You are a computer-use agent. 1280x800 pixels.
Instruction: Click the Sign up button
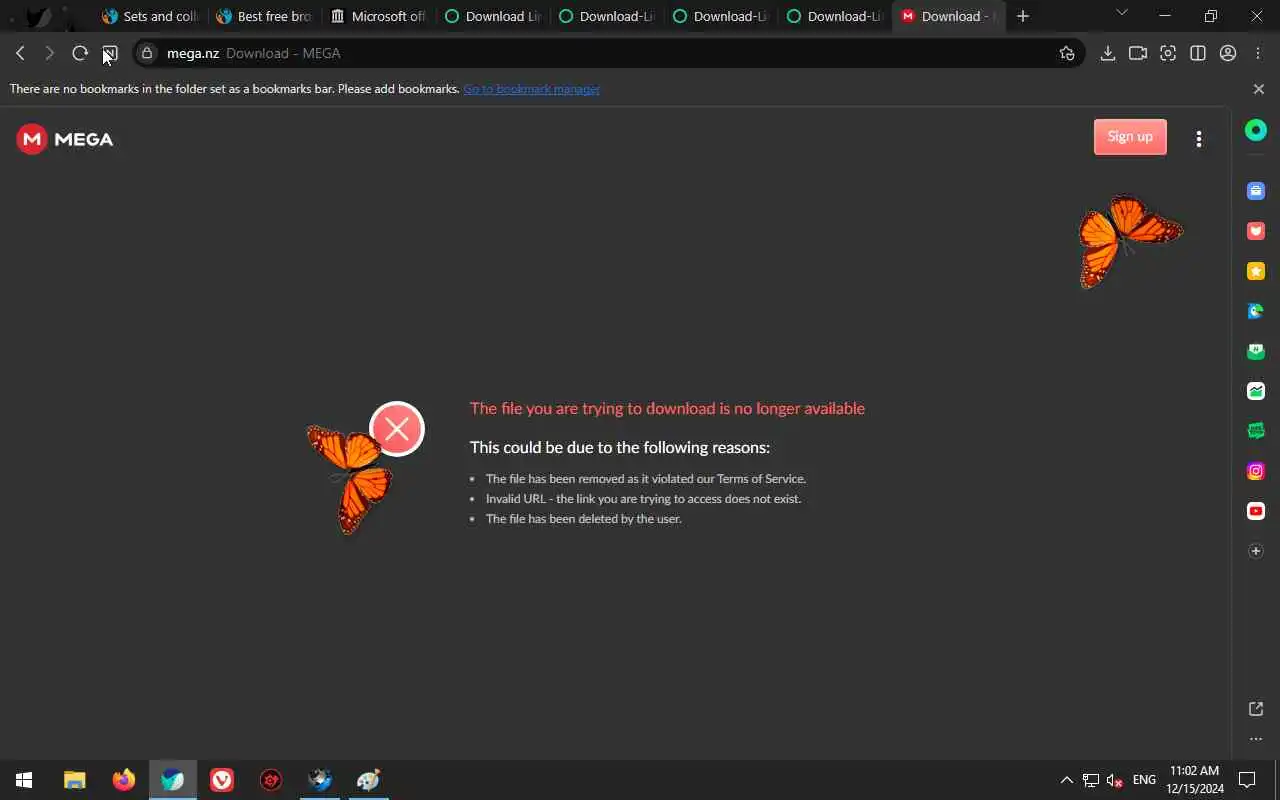[x=1130, y=137]
